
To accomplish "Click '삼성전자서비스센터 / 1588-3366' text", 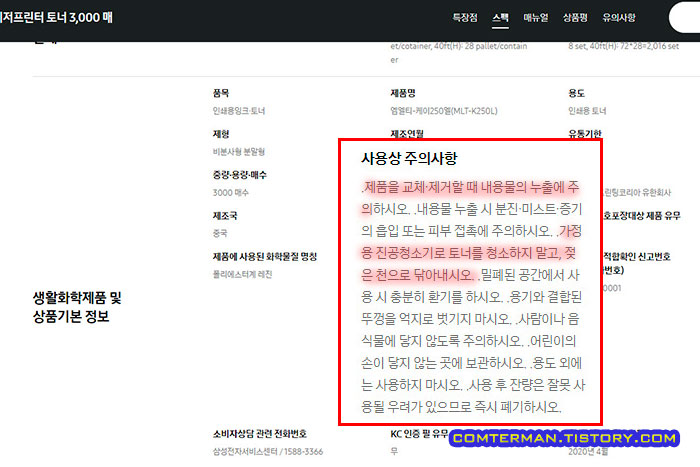I will pyautogui.click(x=267, y=451).
